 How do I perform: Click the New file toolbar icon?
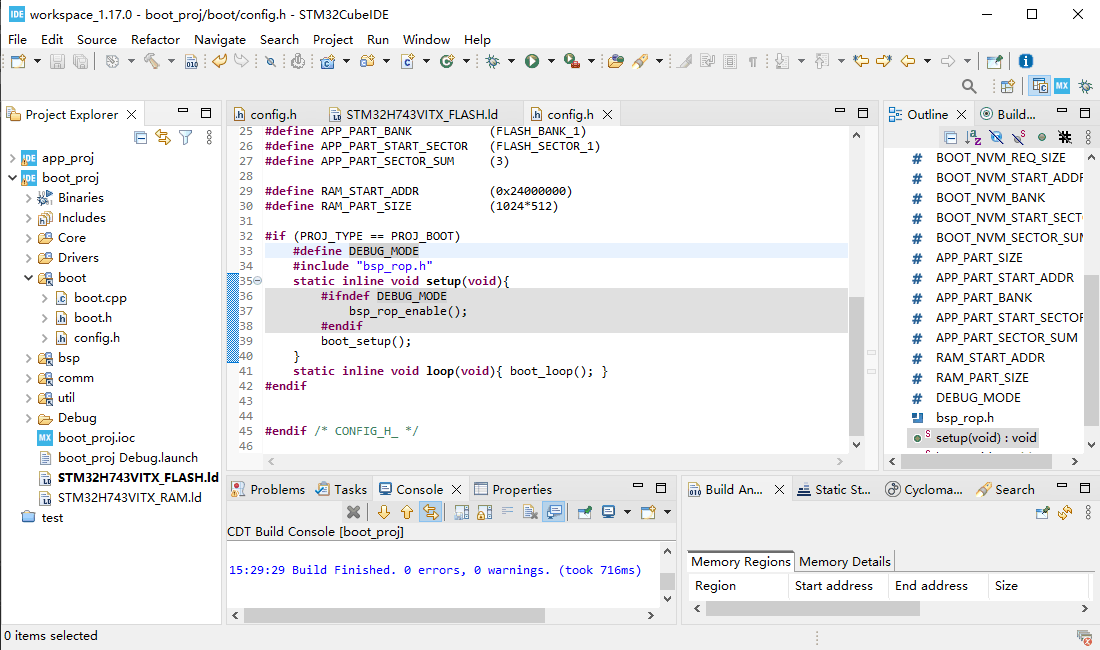coord(18,61)
